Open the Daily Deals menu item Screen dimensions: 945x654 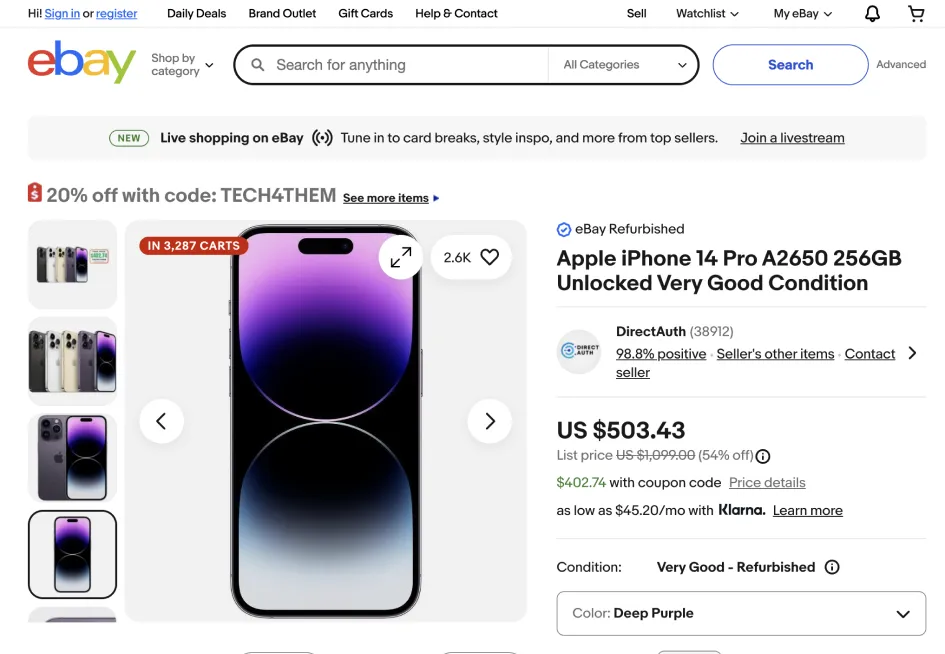pyautogui.click(x=196, y=14)
